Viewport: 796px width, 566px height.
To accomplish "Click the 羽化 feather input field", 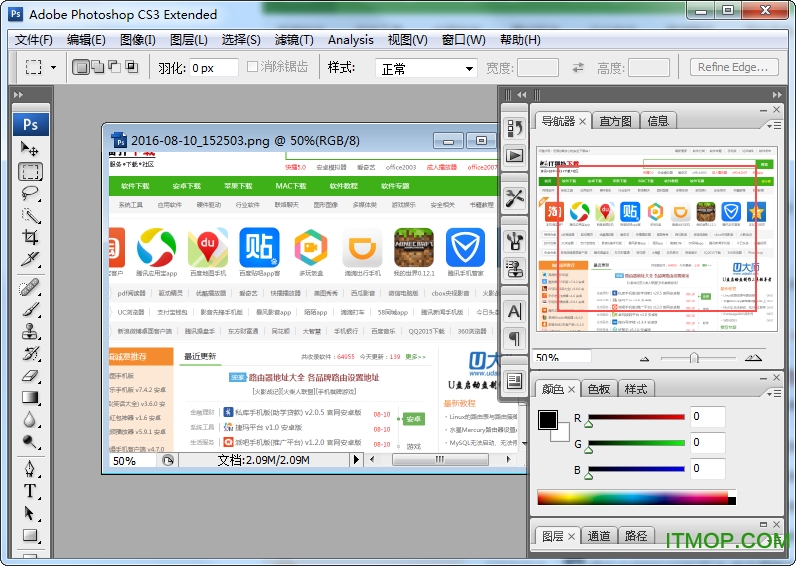I will pos(213,68).
